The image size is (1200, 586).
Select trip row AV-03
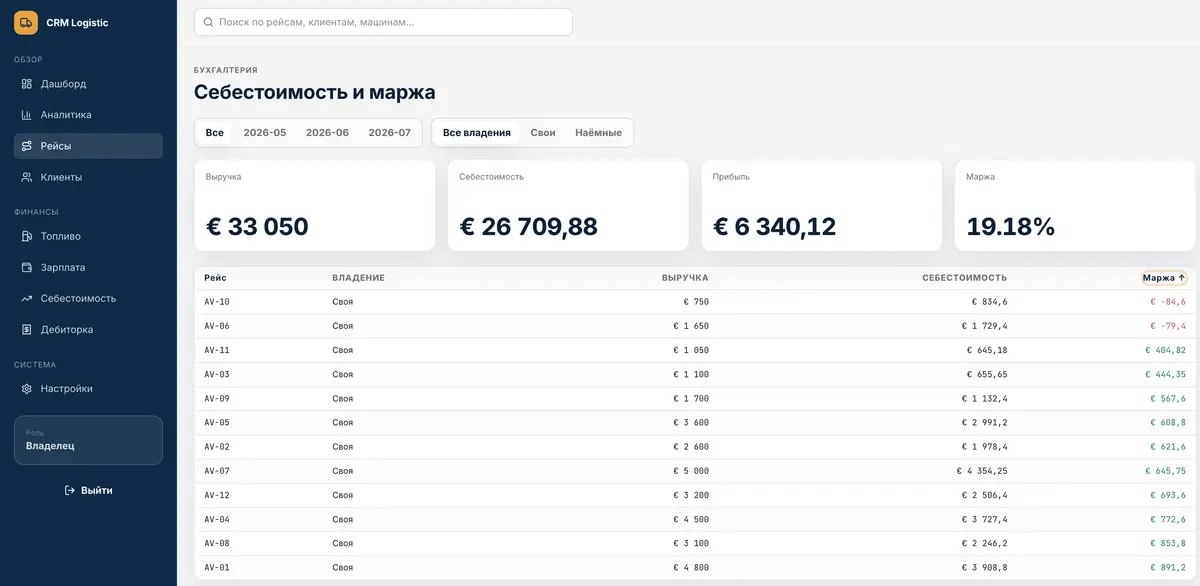tap(696, 374)
